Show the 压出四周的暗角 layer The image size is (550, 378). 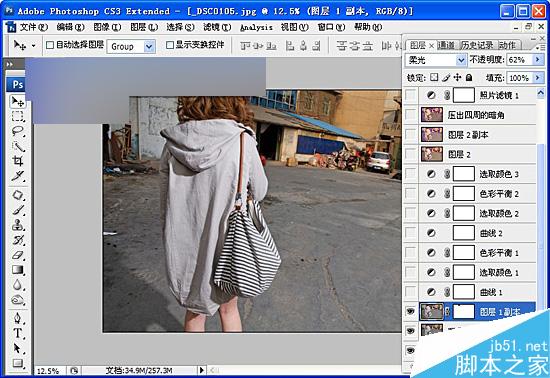click(410, 115)
